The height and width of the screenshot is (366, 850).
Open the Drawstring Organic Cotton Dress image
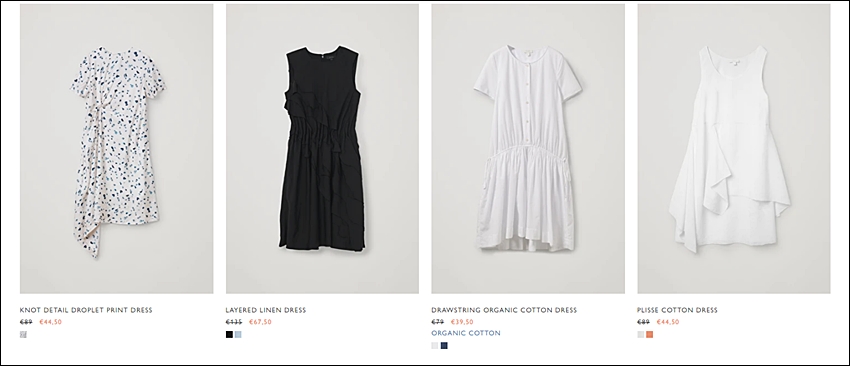(x=528, y=149)
